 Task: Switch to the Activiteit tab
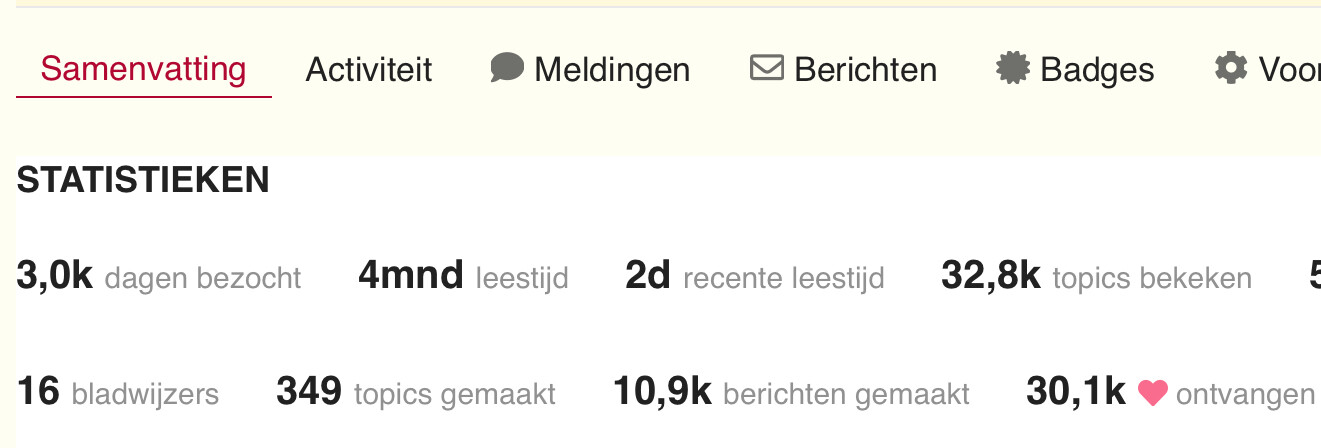point(369,70)
